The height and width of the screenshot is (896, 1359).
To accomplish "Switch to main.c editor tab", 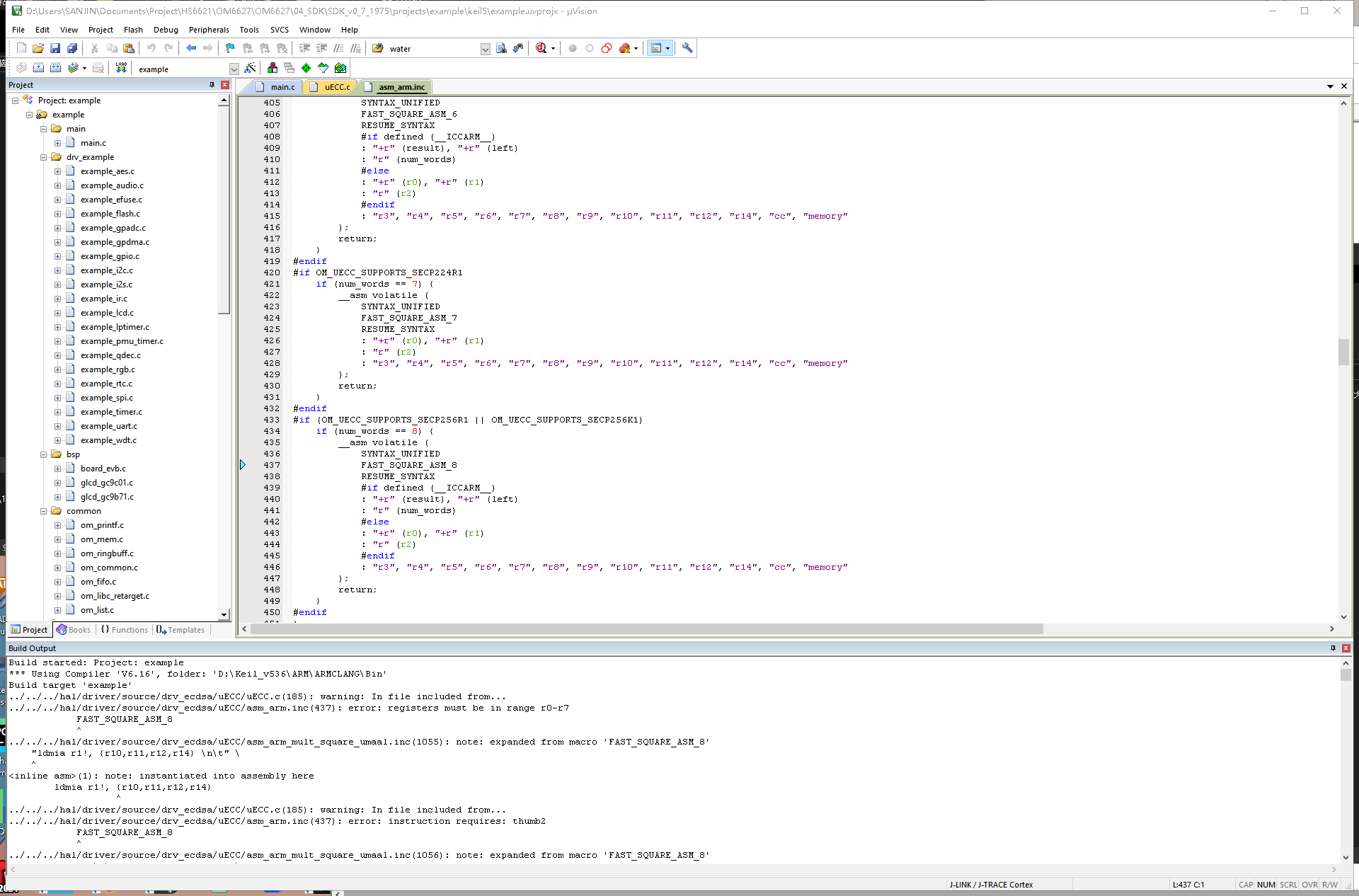I will pos(276,87).
